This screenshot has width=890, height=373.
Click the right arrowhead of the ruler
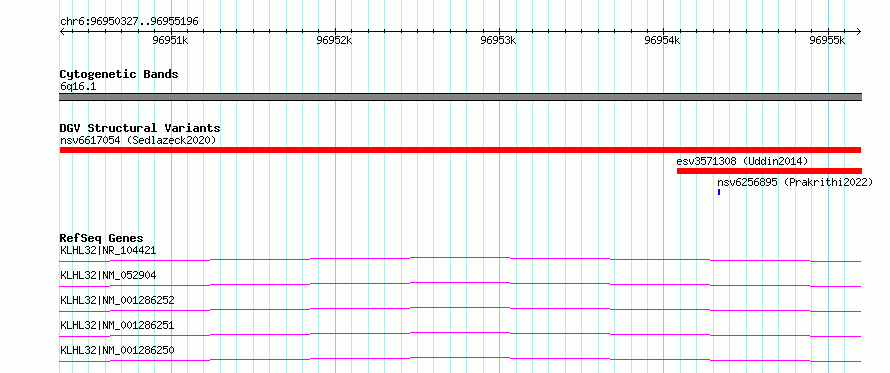click(x=858, y=31)
